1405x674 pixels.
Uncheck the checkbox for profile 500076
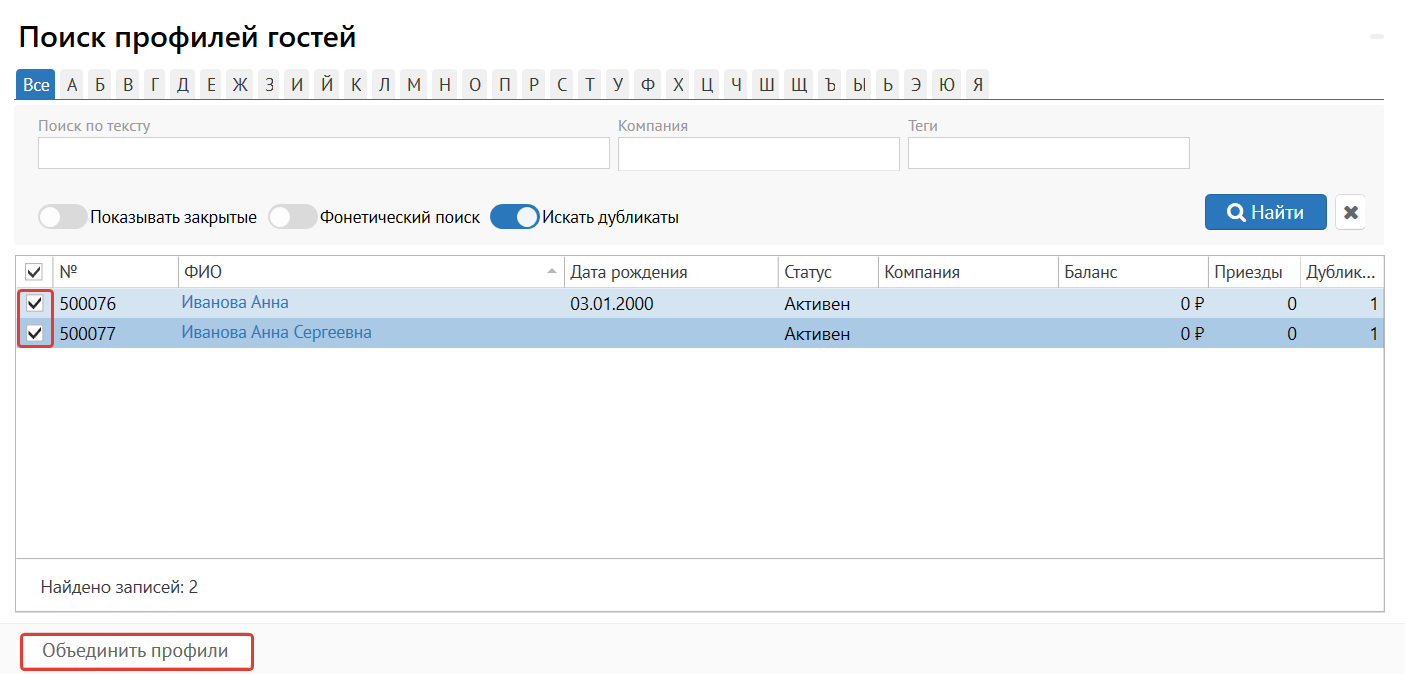[x=34, y=304]
